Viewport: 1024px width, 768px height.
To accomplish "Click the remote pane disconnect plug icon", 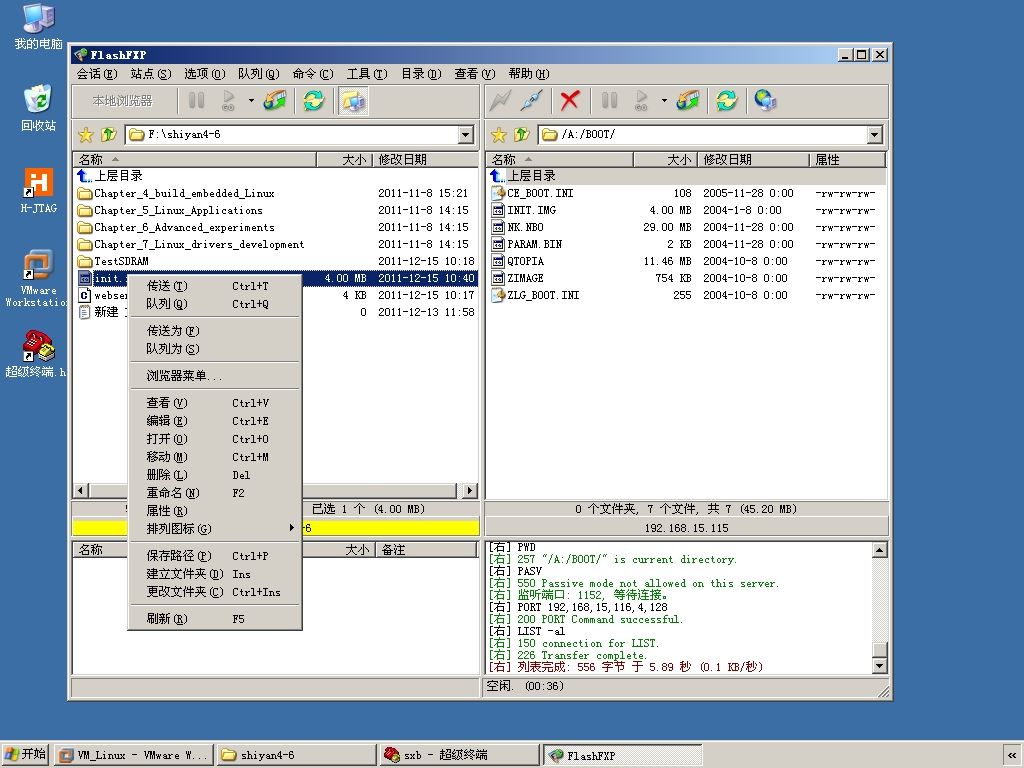I will coord(532,101).
